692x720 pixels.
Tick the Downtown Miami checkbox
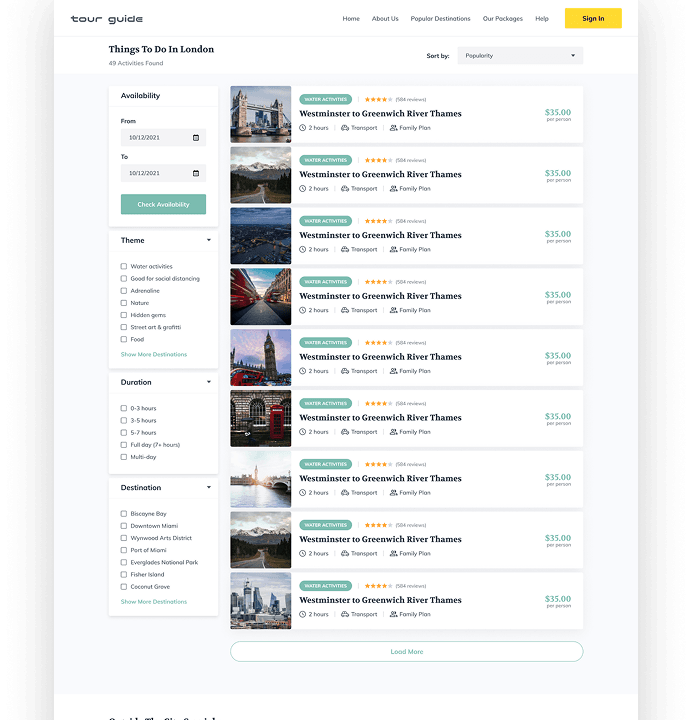tap(124, 526)
